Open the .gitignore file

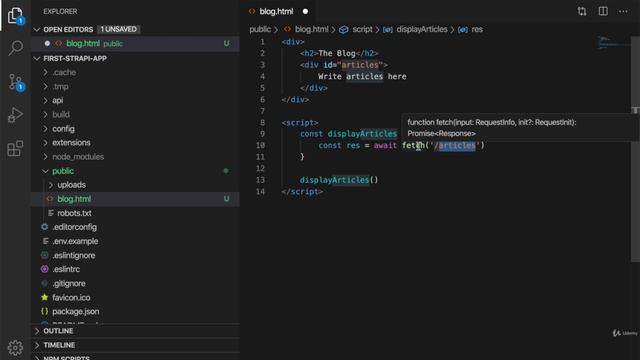pos(136,283)
